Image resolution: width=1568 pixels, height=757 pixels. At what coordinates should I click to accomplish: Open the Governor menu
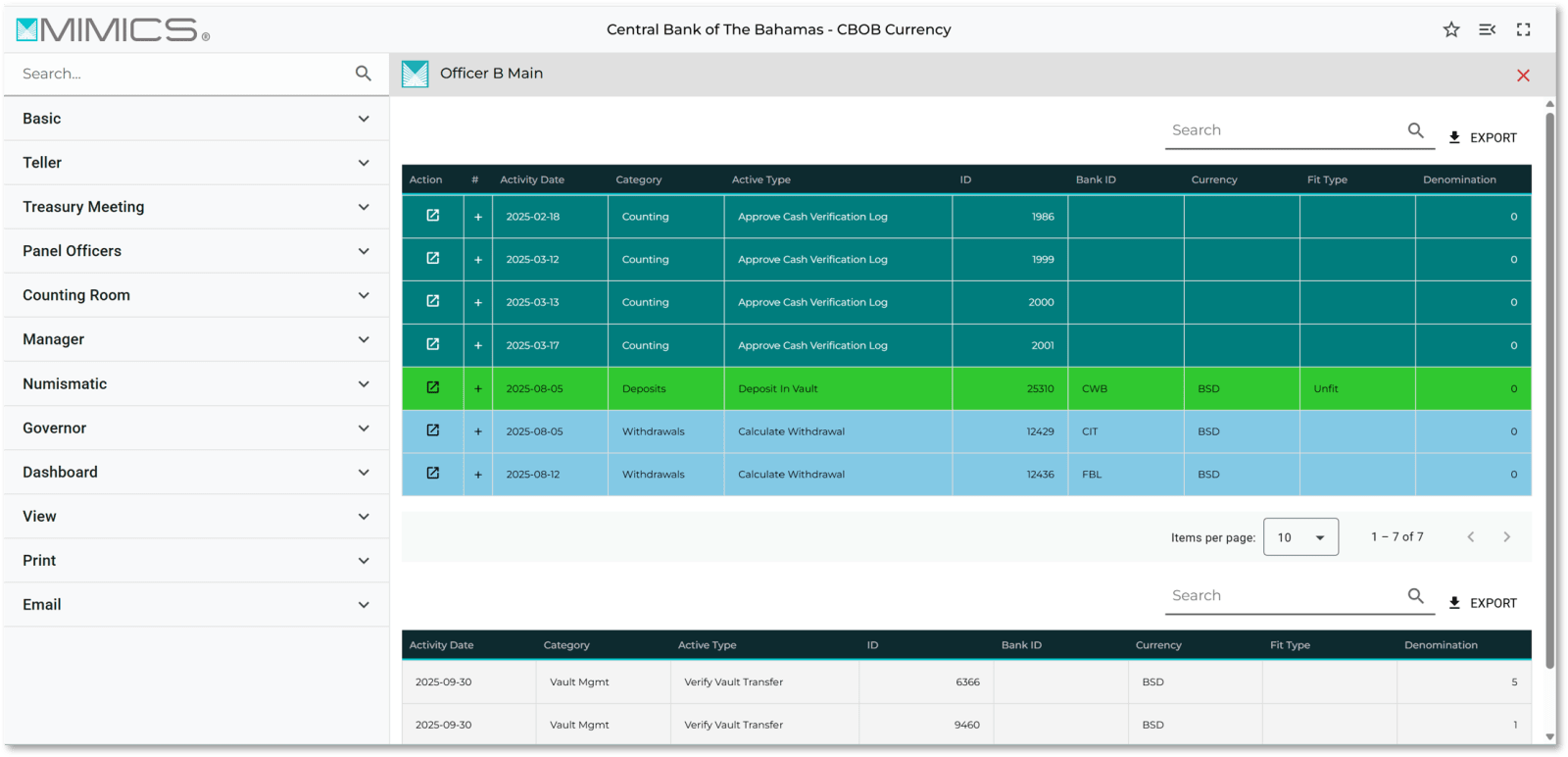pyautogui.click(x=196, y=429)
